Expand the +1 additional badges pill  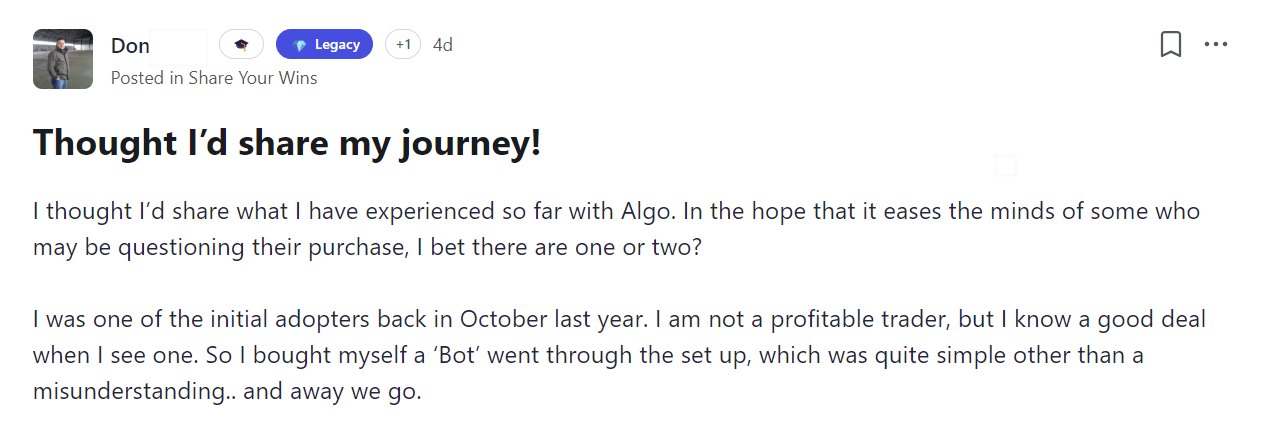(403, 45)
